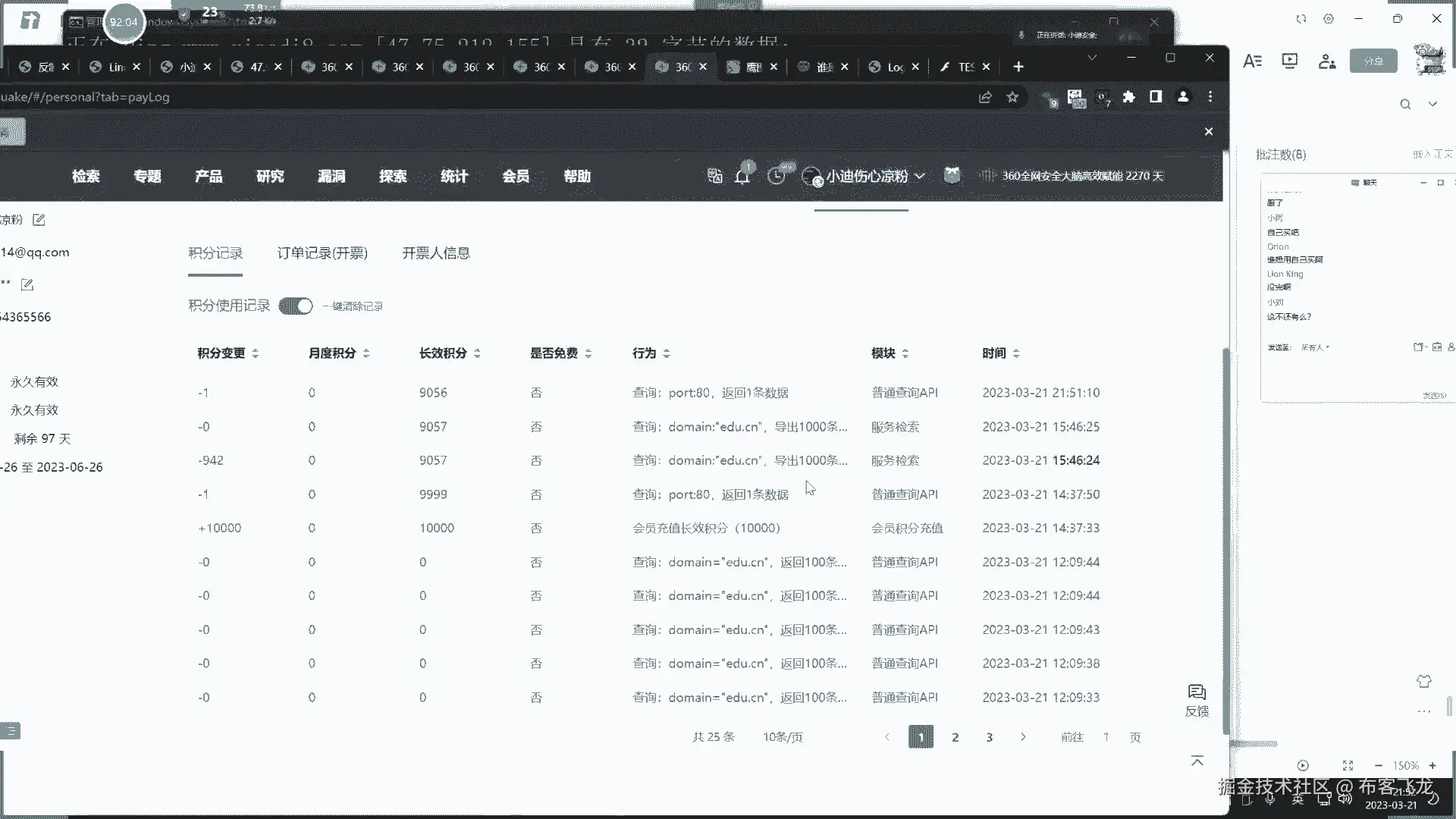
Task: Open the 10条/页 page size dropdown
Action: [782, 737]
